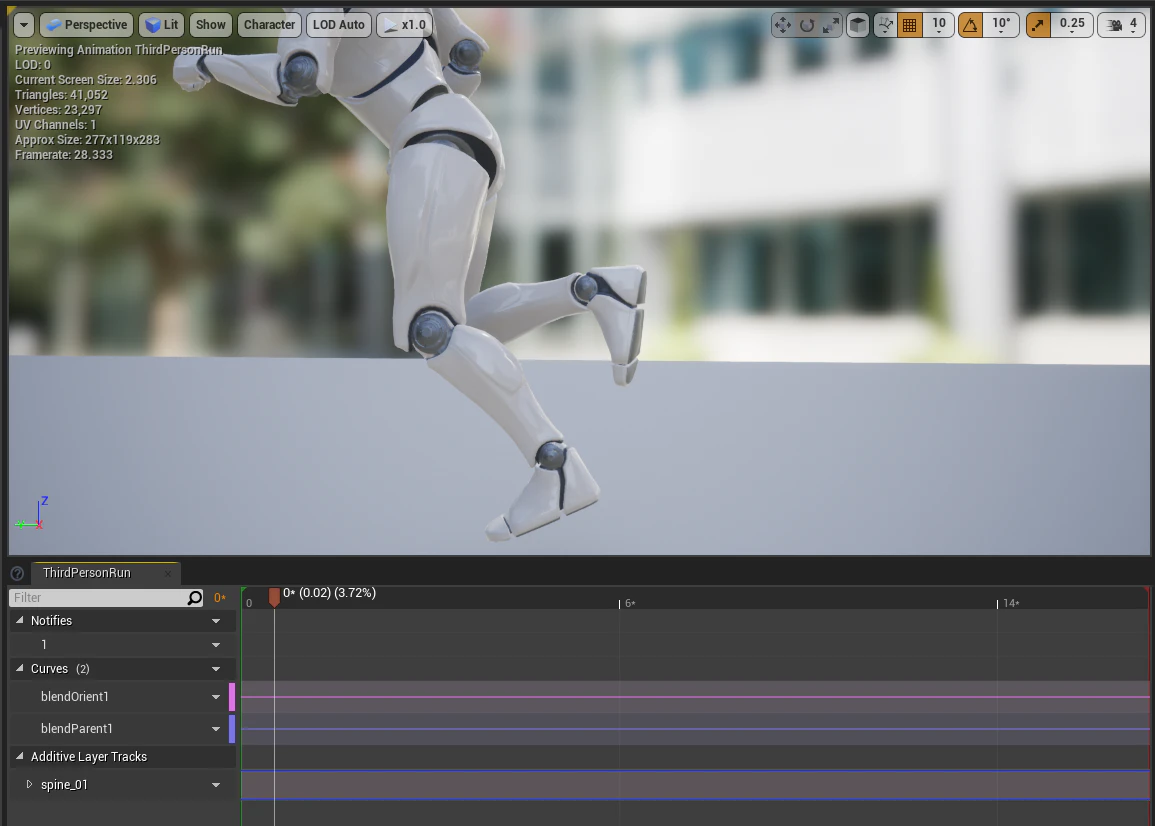Select the blendOrient1 curve row
Screen dimensions: 1155x826
tap(122, 697)
